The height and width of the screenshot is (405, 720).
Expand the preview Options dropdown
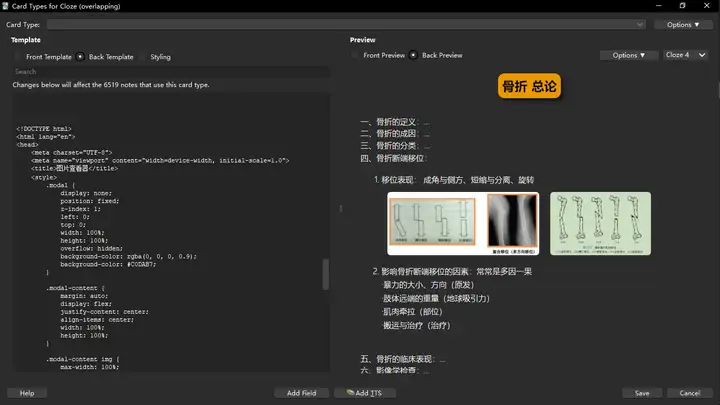[629, 55]
